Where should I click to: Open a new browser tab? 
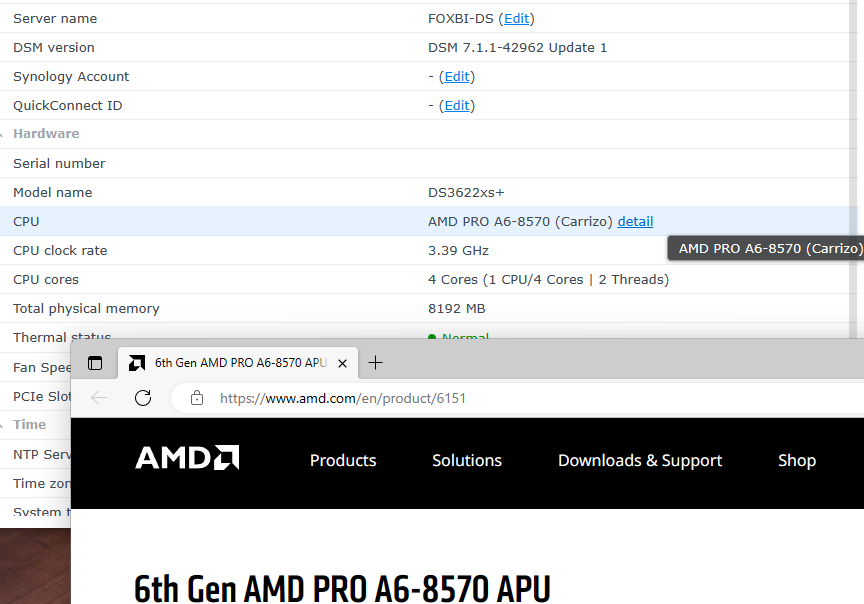coord(375,363)
